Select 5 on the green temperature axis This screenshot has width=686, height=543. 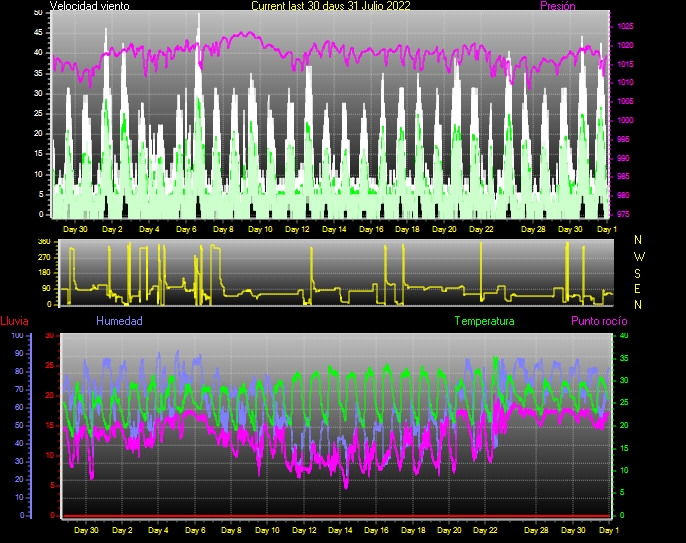622,493
